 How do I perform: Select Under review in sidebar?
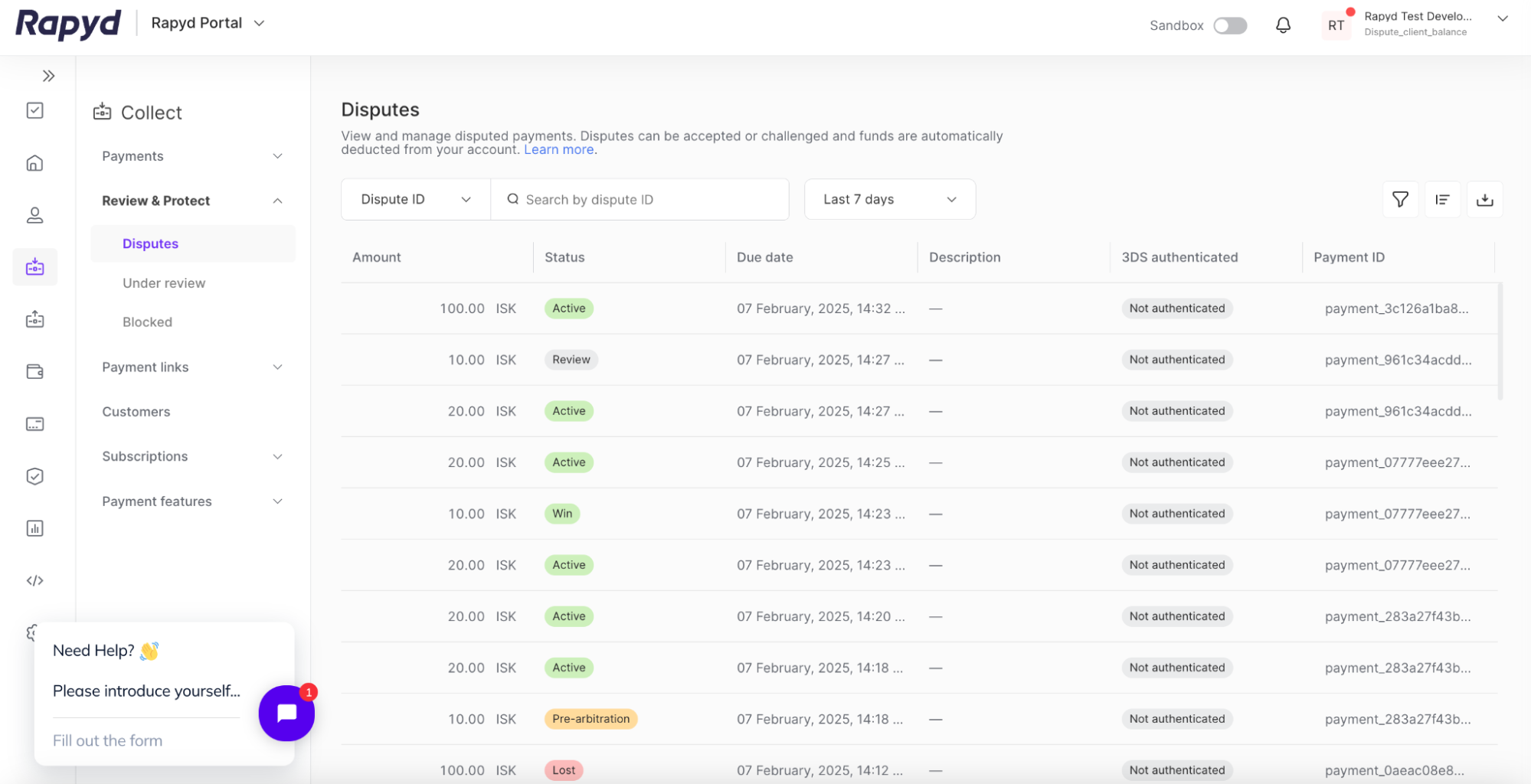(x=164, y=283)
